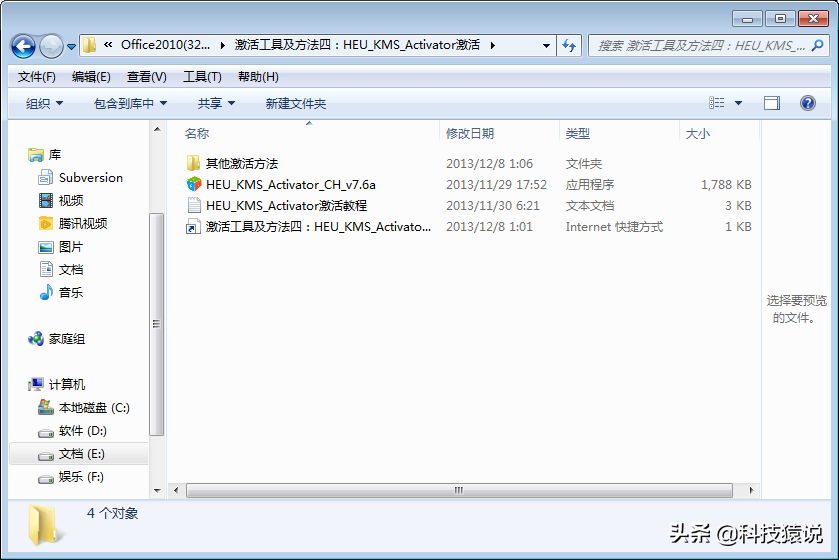Screen dimensions: 839x560
Task: Select Office2010(32... breadcrumb segment
Action: pyautogui.click(x=165, y=45)
